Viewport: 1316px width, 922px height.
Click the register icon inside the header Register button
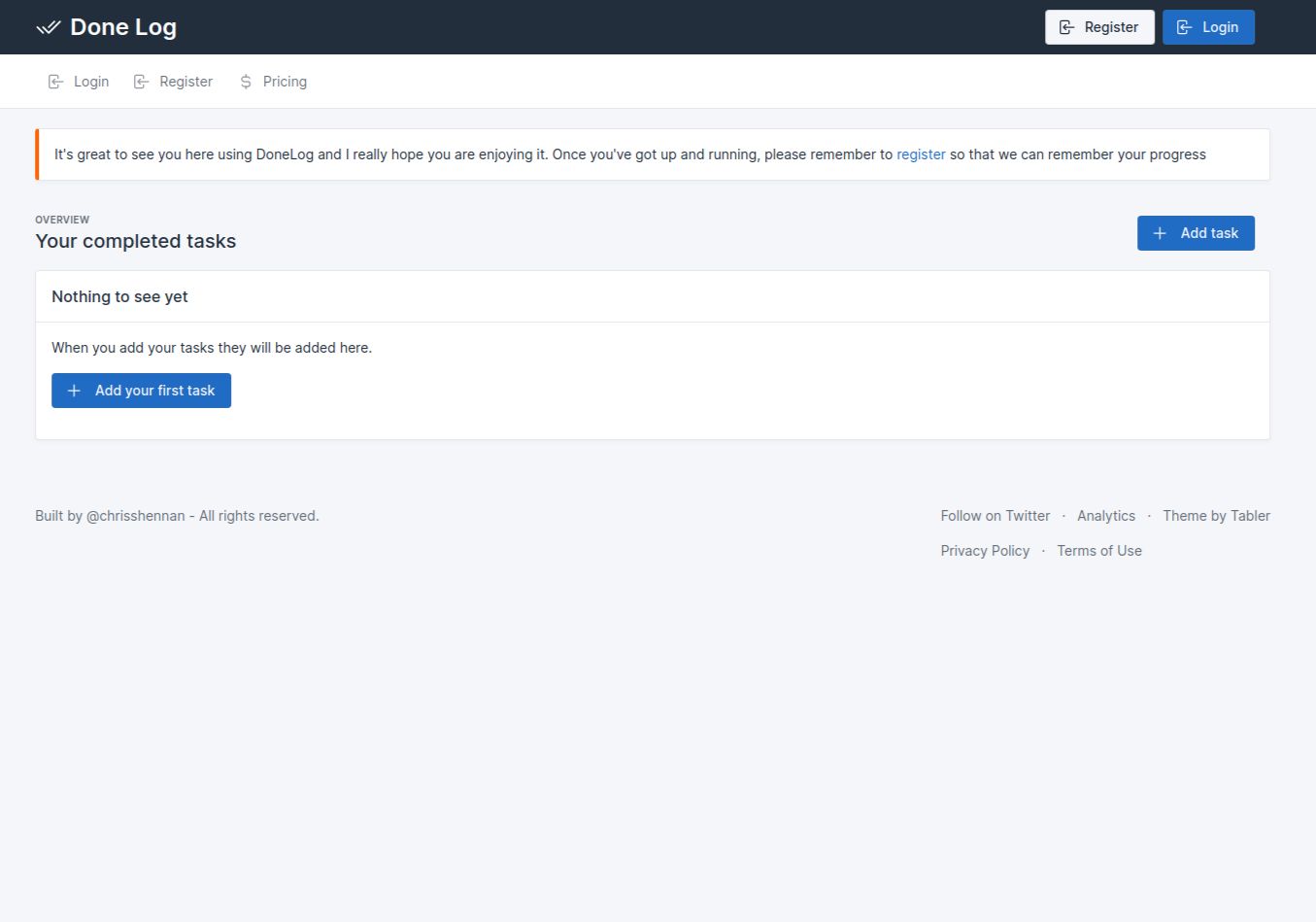[x=1068, y=26]
